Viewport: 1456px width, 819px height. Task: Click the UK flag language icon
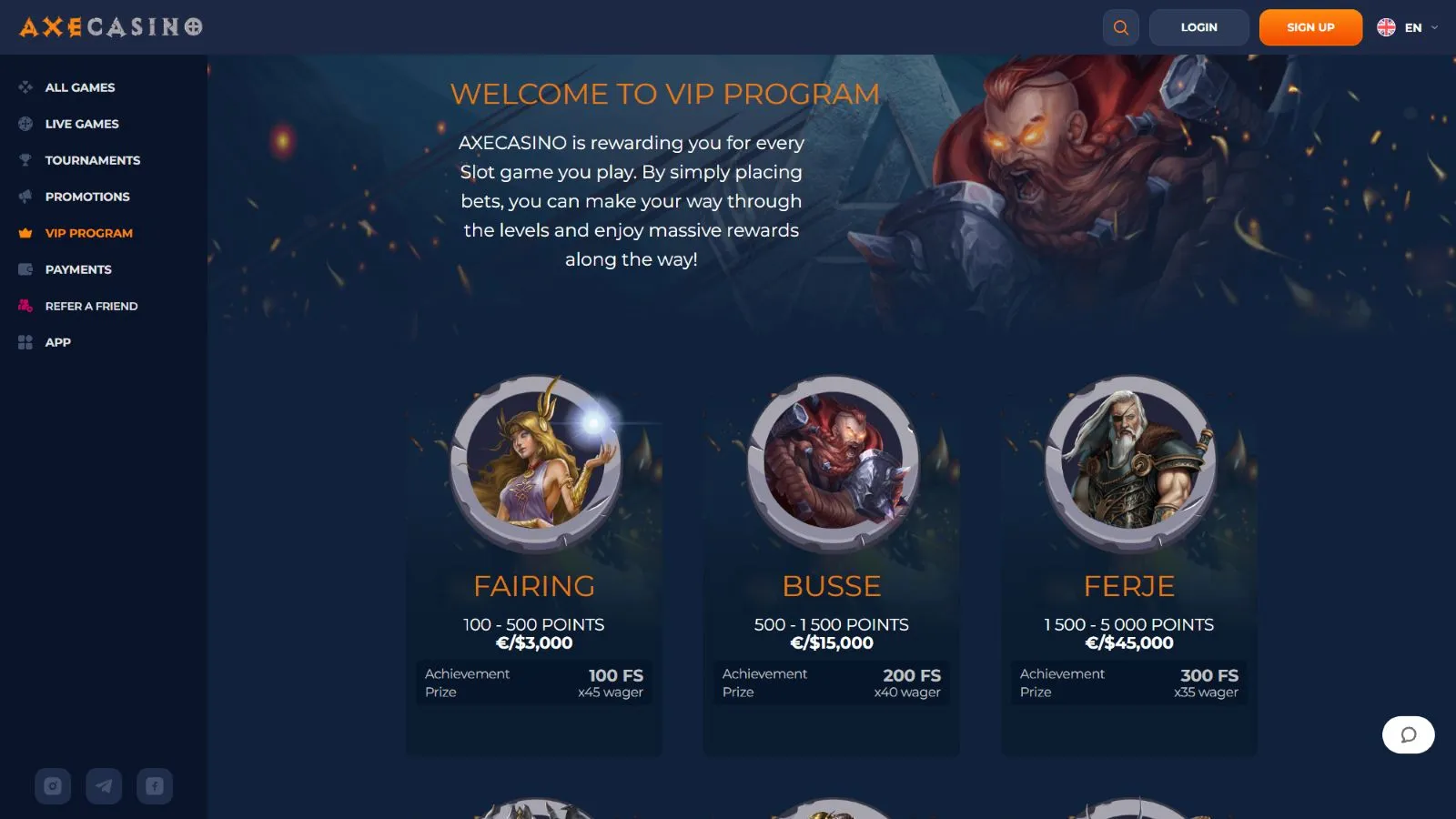click(x=1386, y=27)
